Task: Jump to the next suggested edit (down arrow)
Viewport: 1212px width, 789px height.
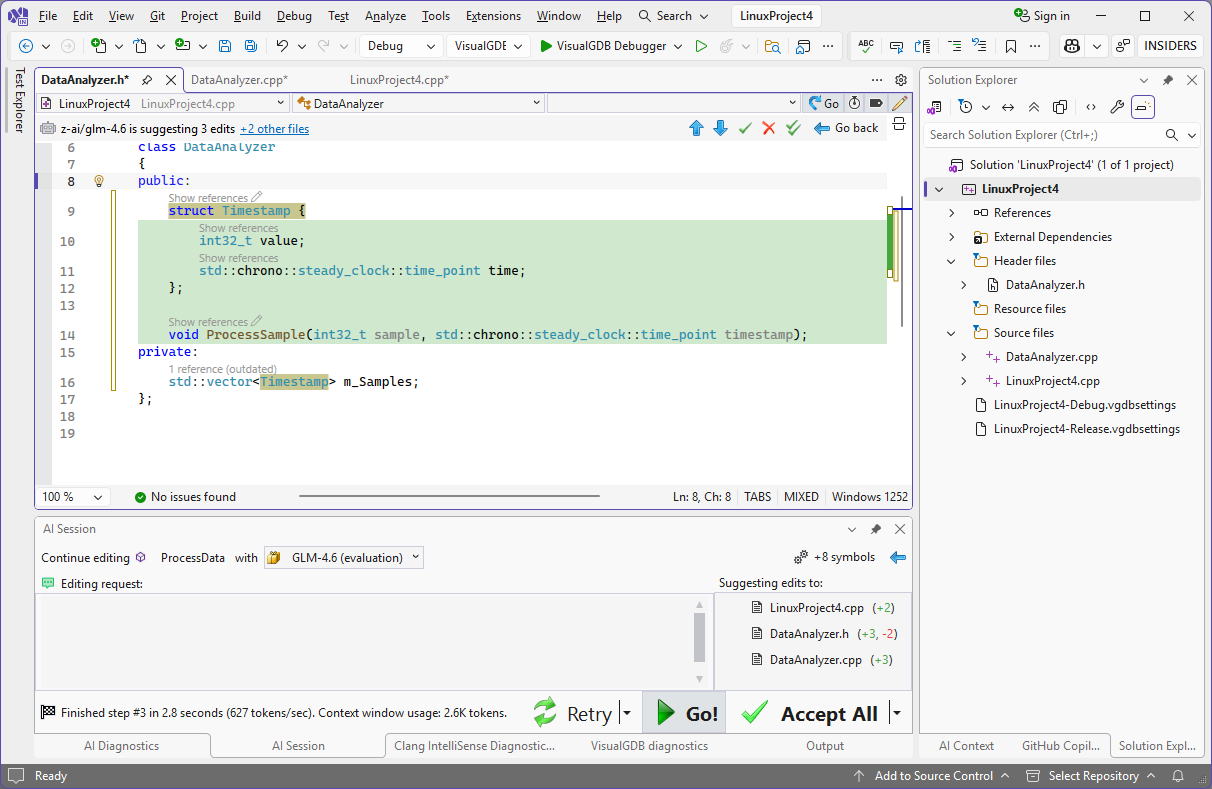Action: click(x=720, y=128)
